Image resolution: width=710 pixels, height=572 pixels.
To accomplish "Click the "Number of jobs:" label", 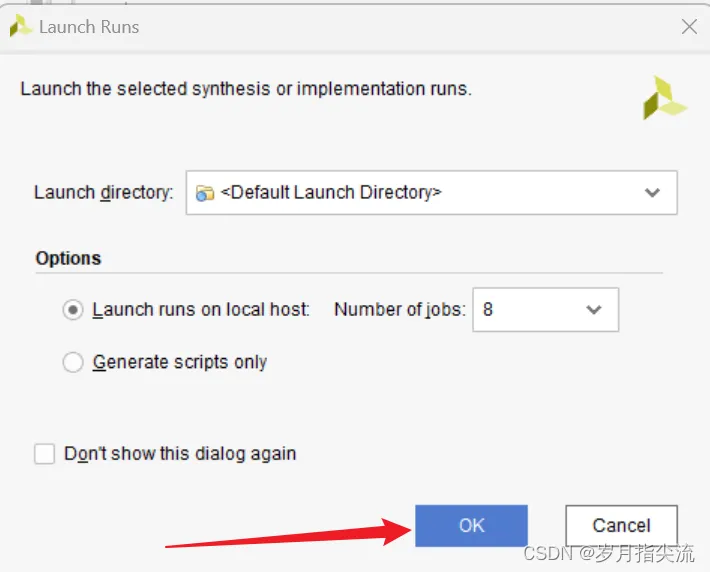I will 399,310.
